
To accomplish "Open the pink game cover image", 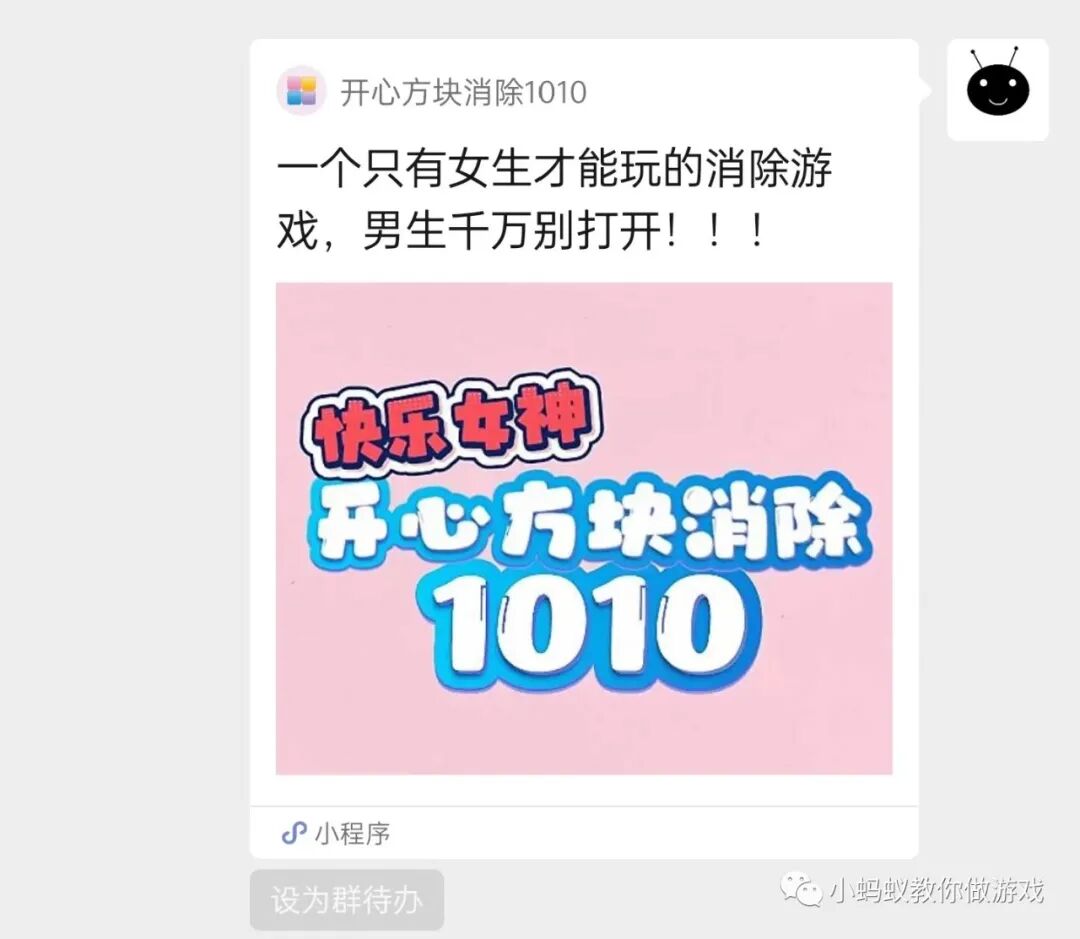I will pyautogui.click(x=584, y=528).
